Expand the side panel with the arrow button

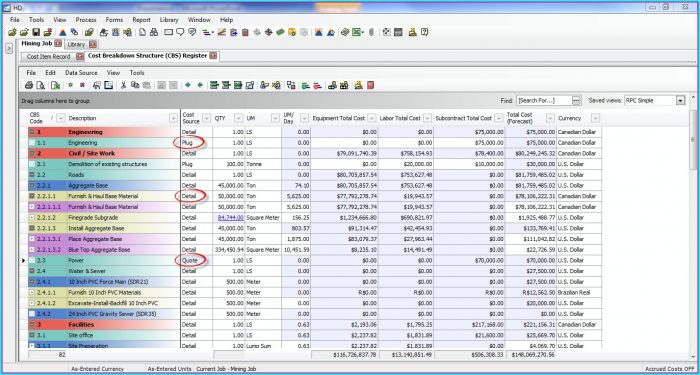(9, 49)
